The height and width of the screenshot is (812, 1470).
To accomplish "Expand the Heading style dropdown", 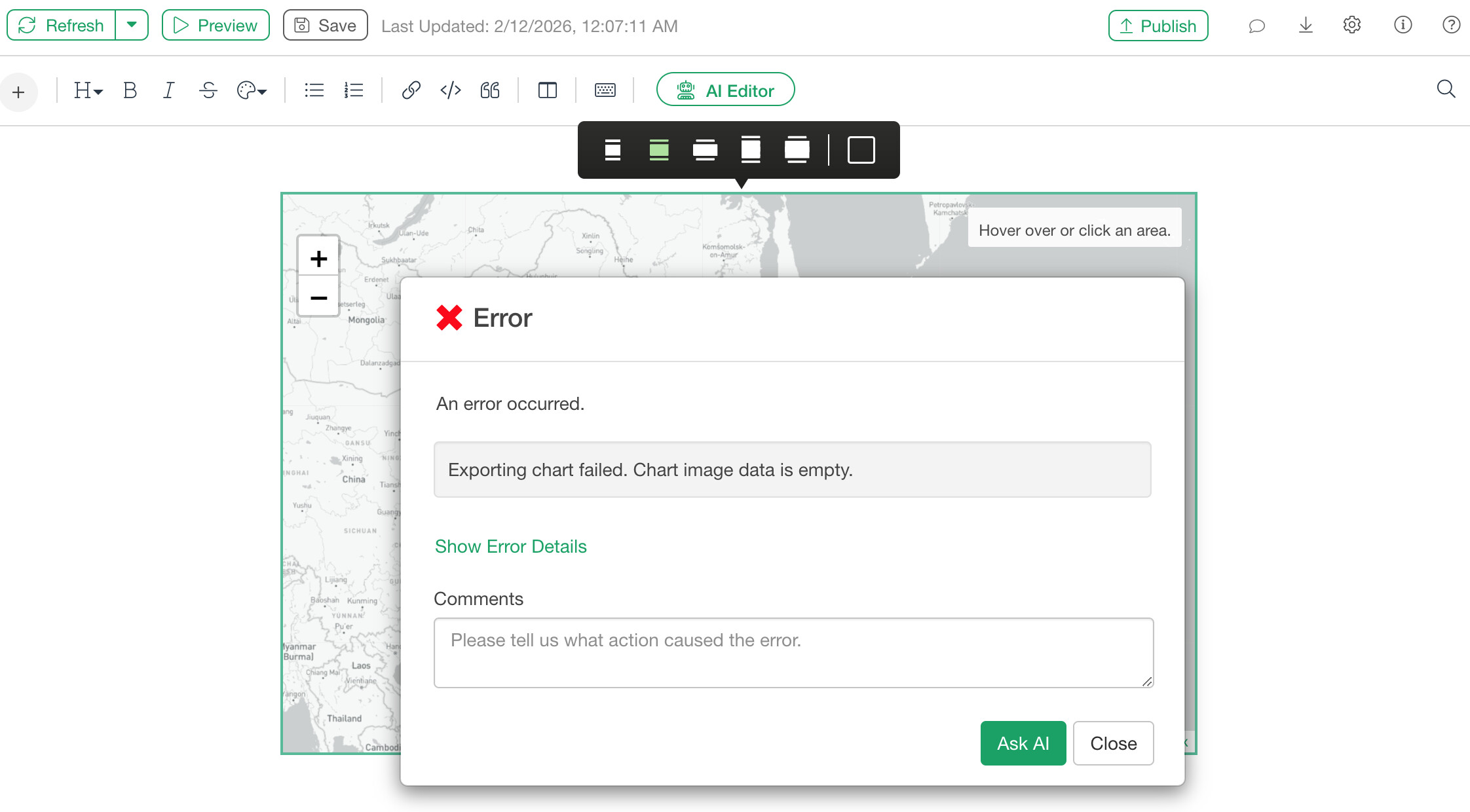I will coord(88,90).
